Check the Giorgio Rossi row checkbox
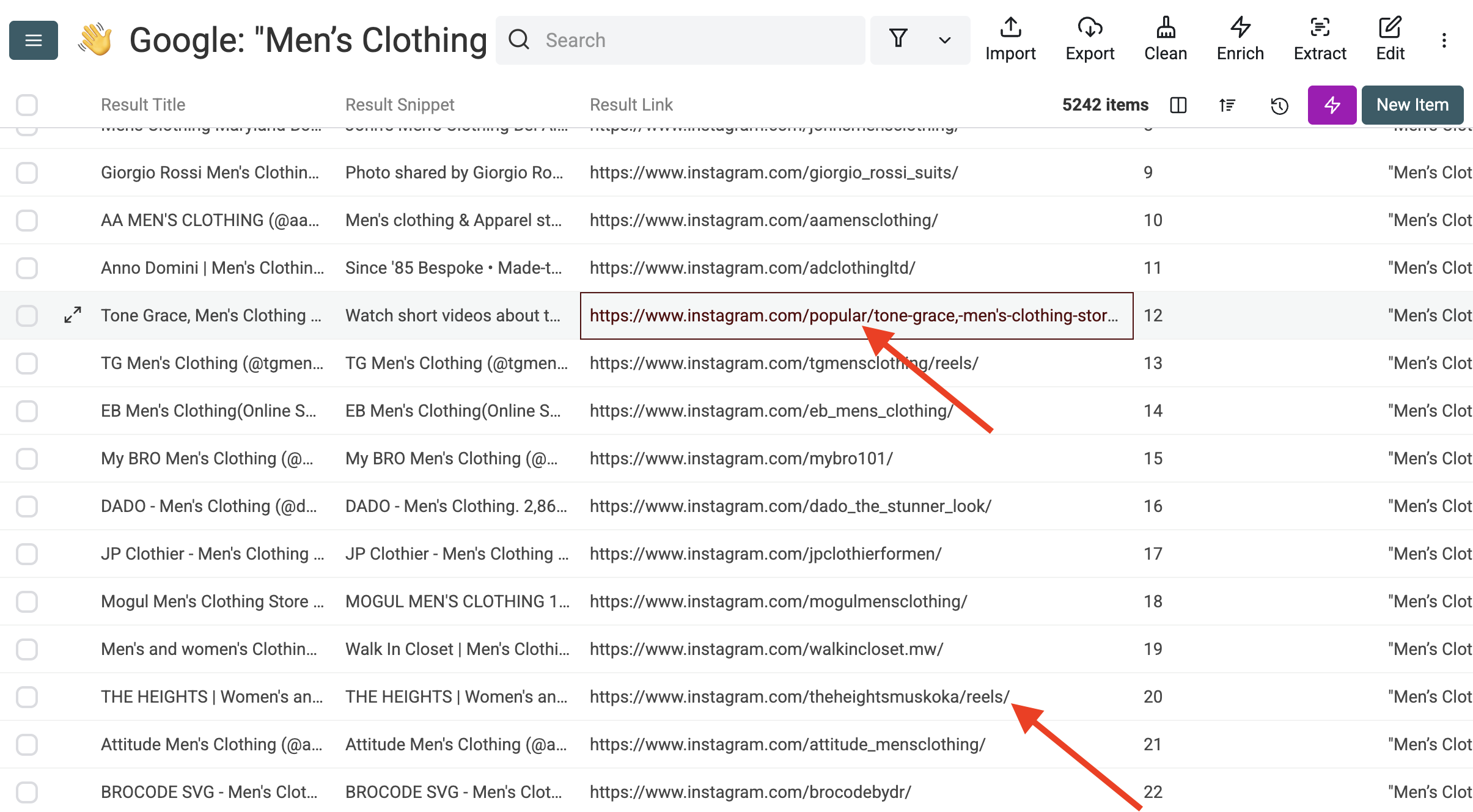 (x=27, y=173)
